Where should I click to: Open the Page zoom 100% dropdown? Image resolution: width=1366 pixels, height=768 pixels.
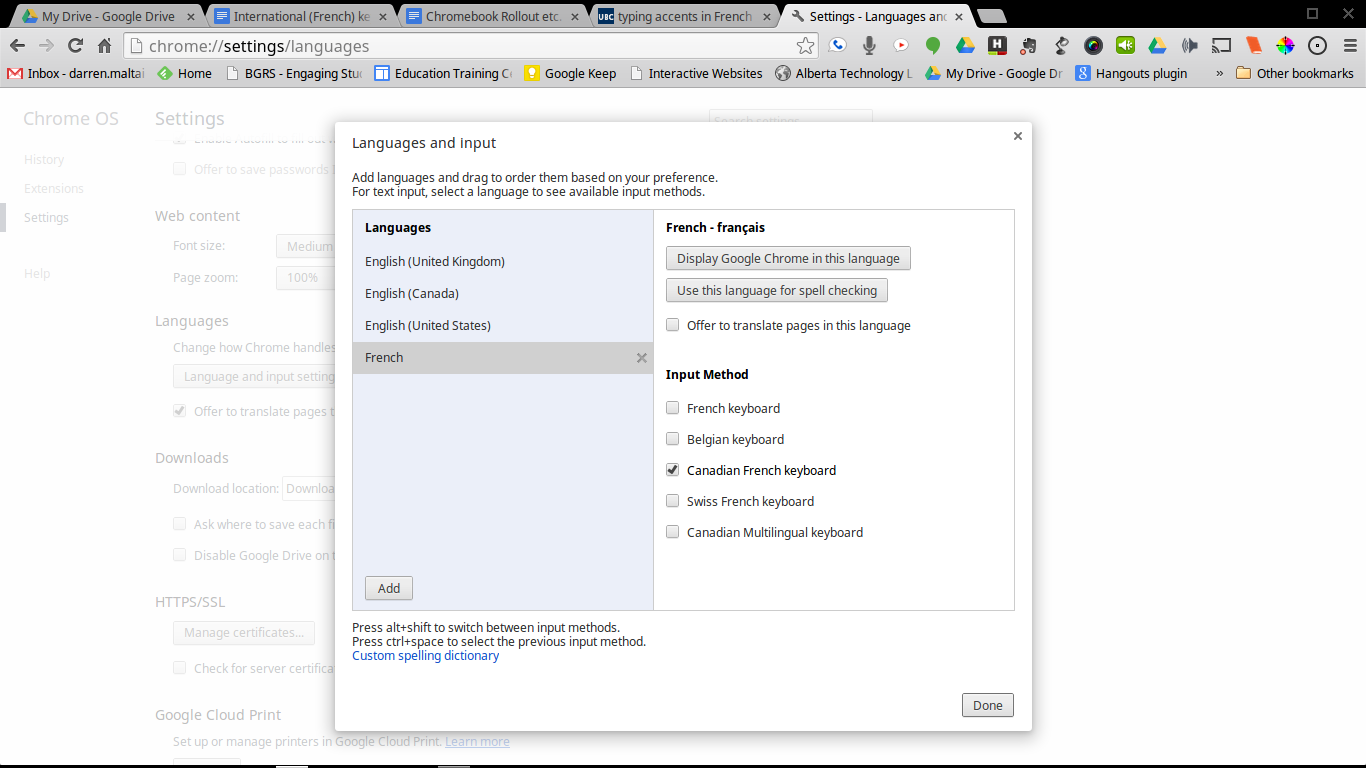click(x=305, y=278)
